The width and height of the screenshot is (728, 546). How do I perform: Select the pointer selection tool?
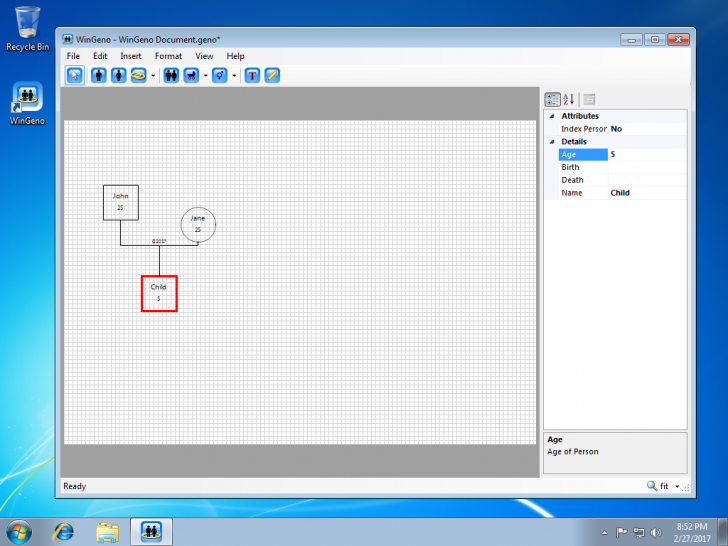click(75, 75)
